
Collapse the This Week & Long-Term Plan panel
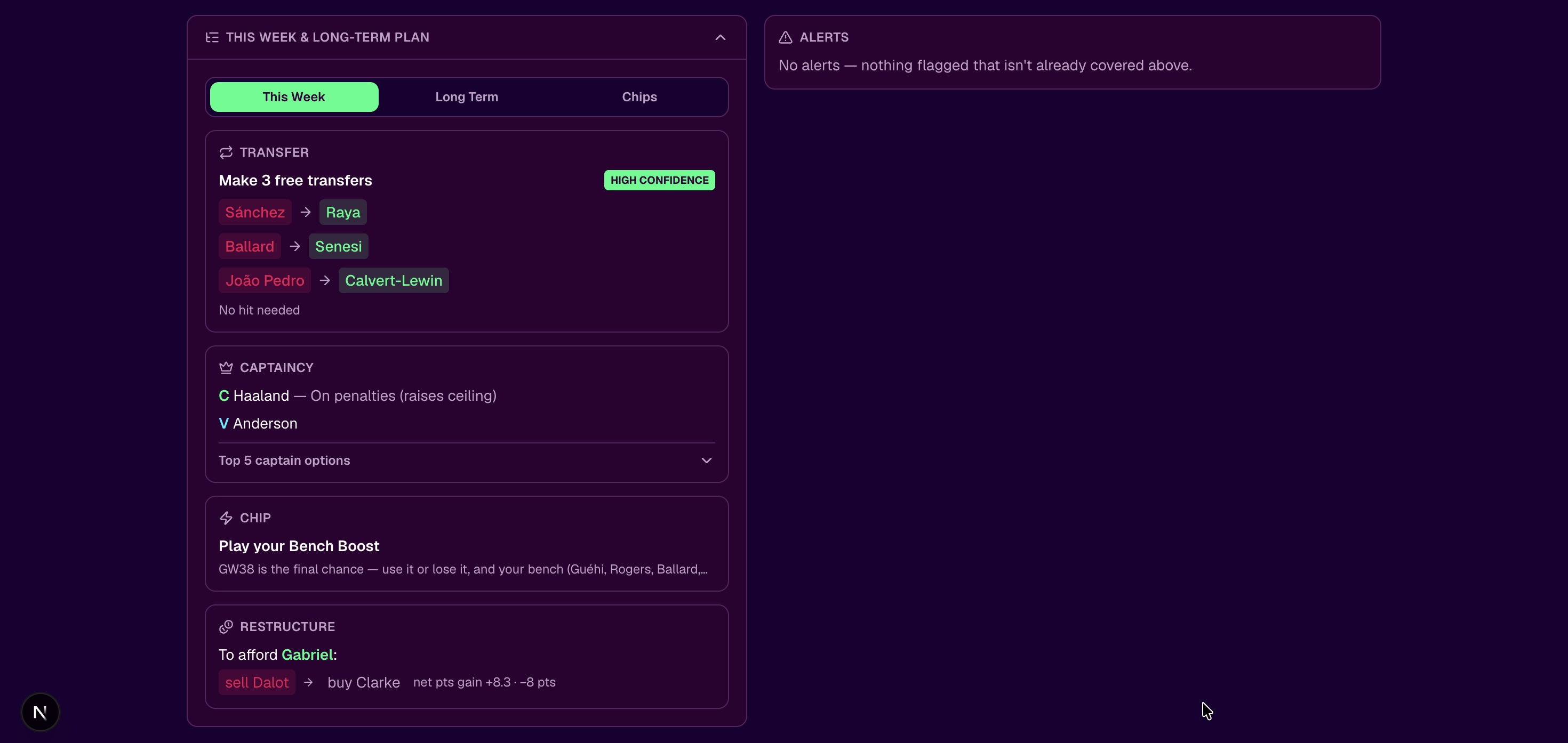click(x=720, y=37)
